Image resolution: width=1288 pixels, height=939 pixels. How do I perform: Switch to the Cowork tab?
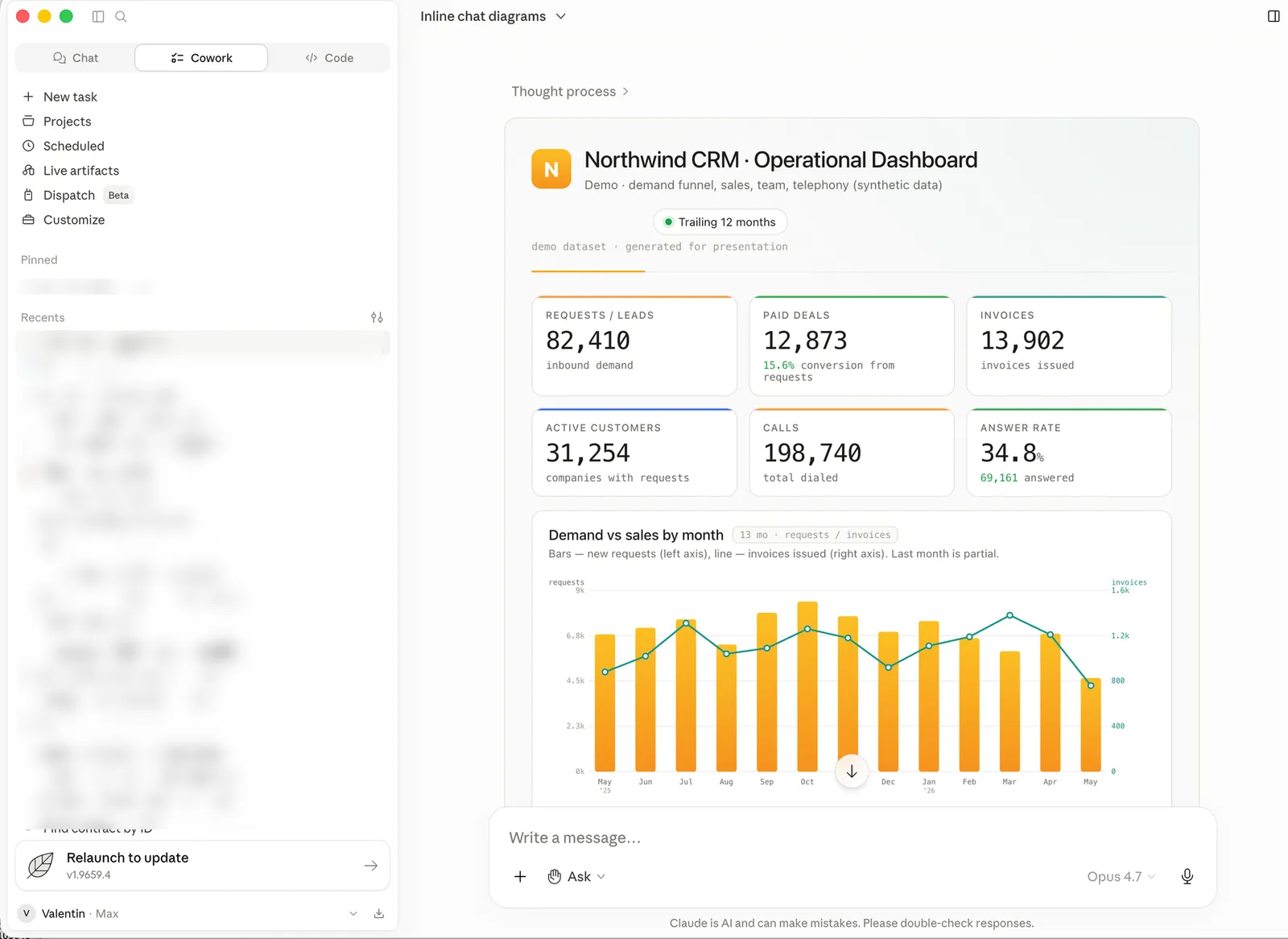click(x=201, y=58)
